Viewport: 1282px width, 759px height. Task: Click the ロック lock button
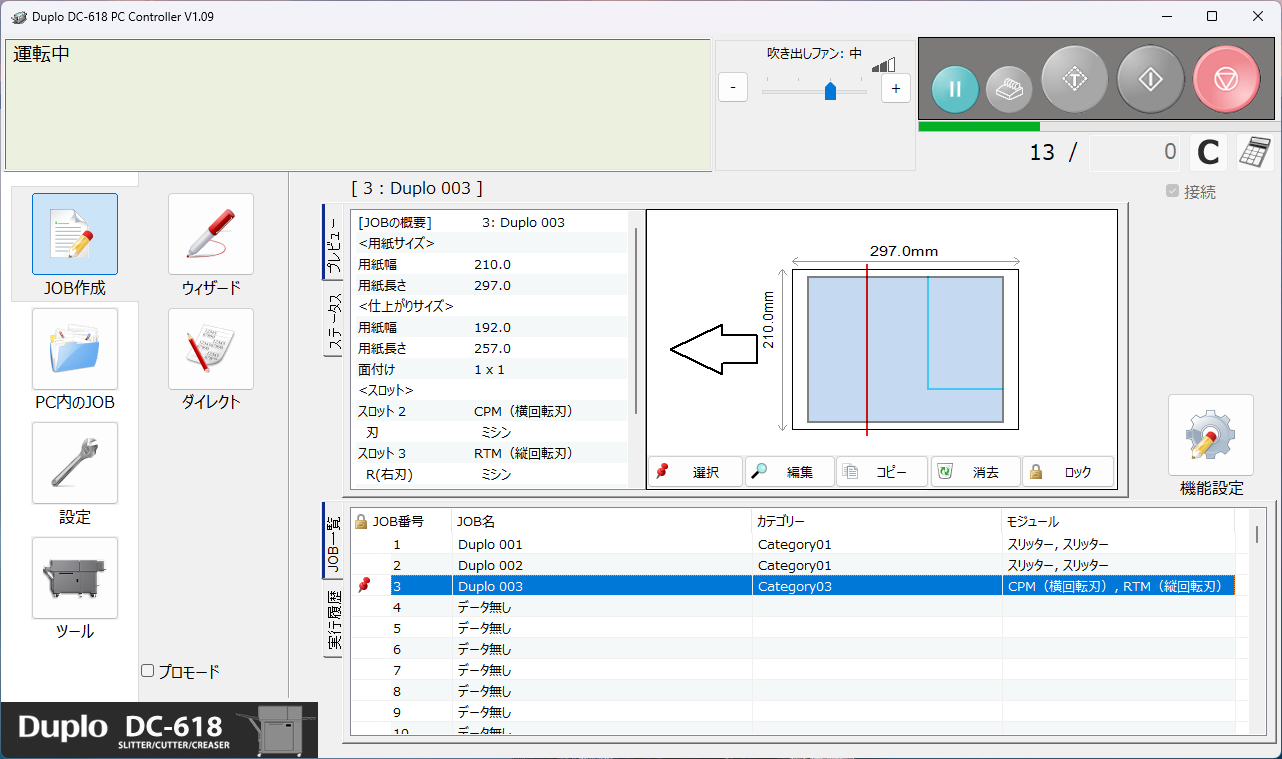pyautogui.click(x=1067, y=472)
